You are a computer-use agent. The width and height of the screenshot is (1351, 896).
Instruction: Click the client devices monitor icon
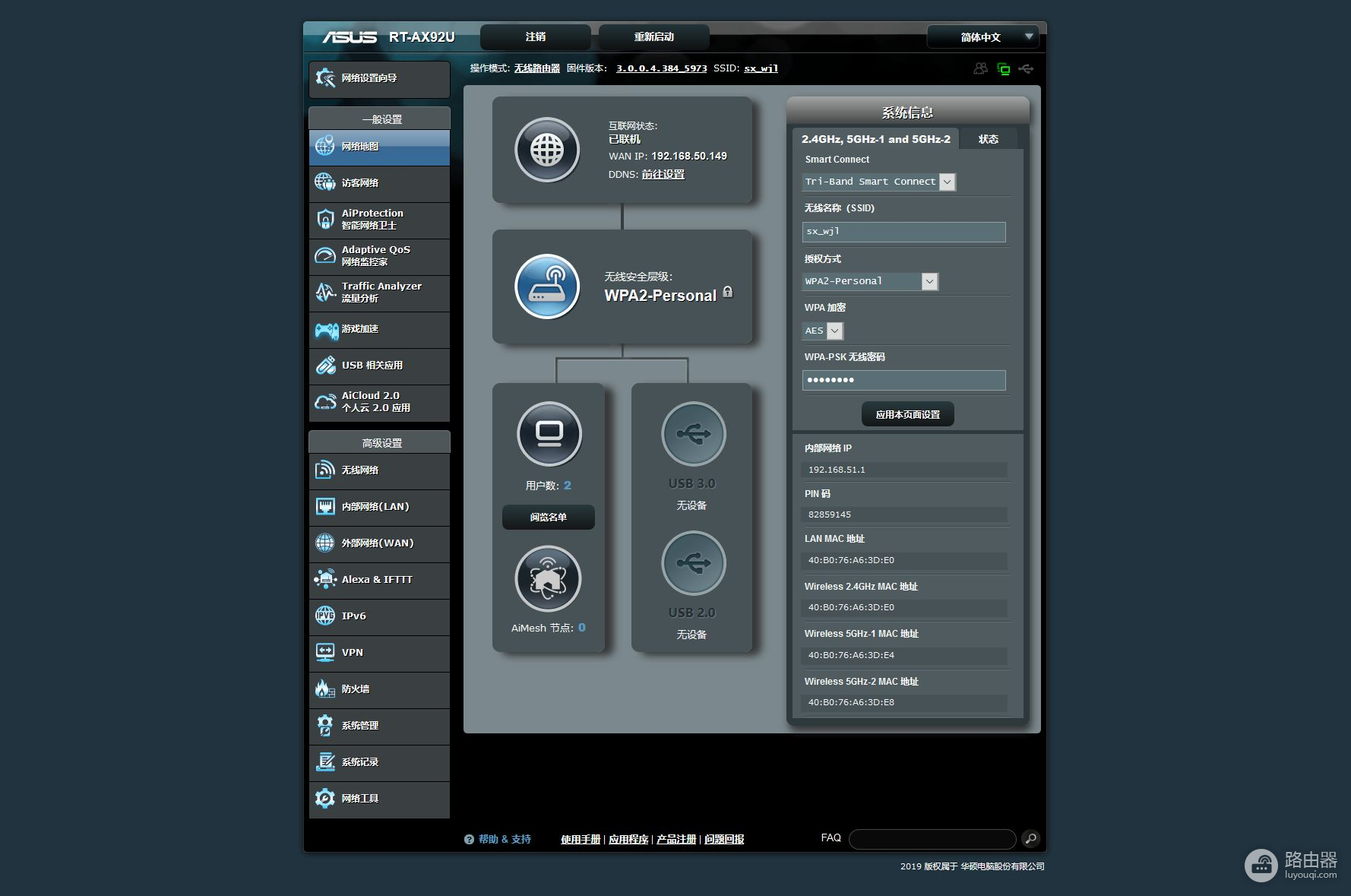click(x=549, y=433)
